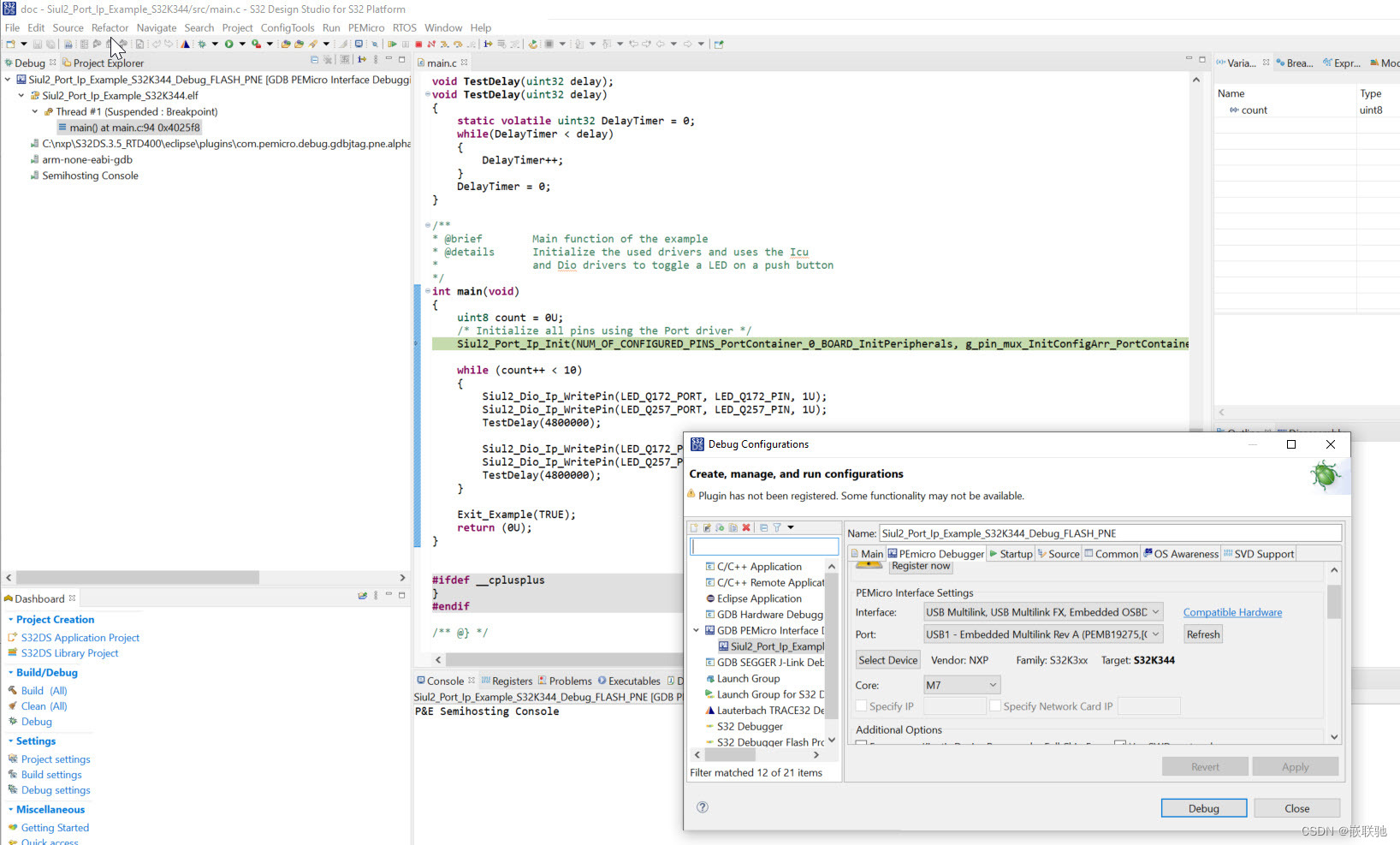Click the green bug icon in dialog header

coord(1325,474)
